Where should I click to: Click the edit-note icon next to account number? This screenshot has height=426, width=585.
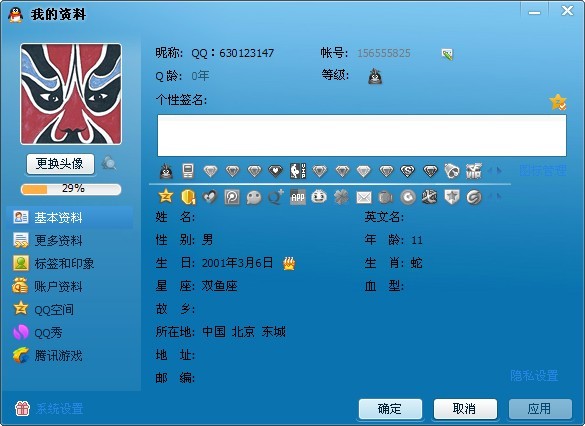tap(447, 54)
